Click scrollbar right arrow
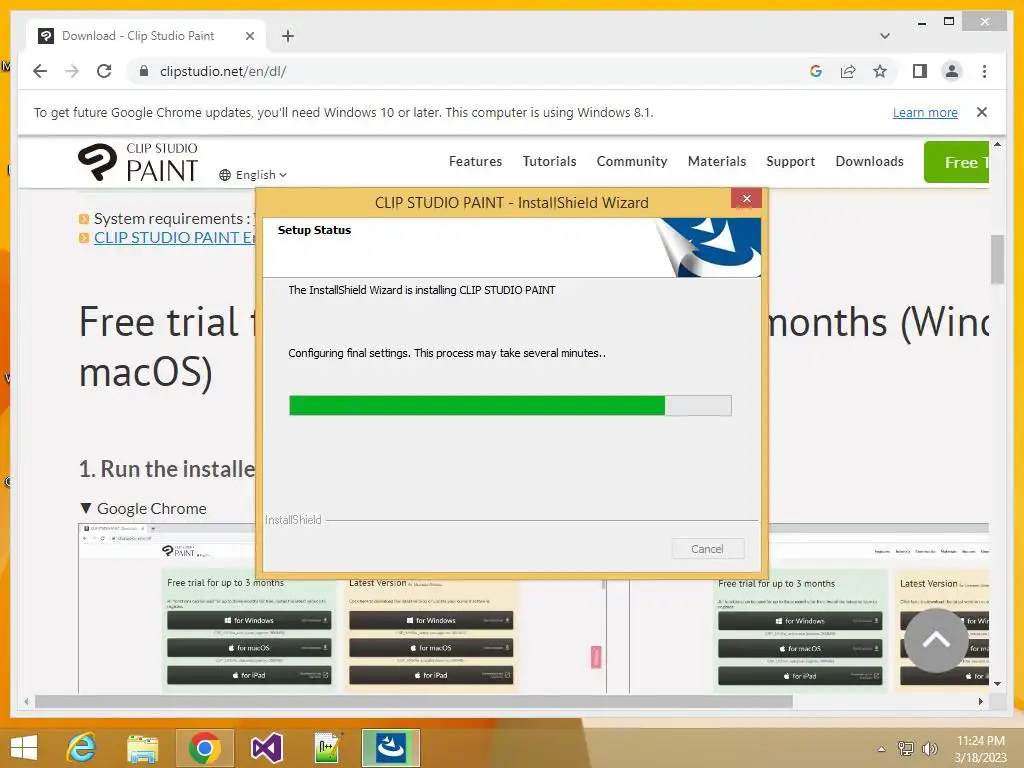This screenshot has height=768, width=1024. [x=980, y=701]
